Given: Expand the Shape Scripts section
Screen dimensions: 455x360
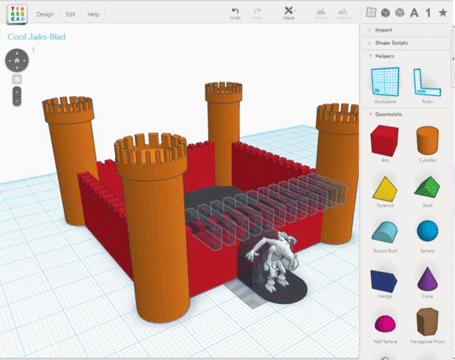Looking at the screenshot, I should (x=391, y=43).
